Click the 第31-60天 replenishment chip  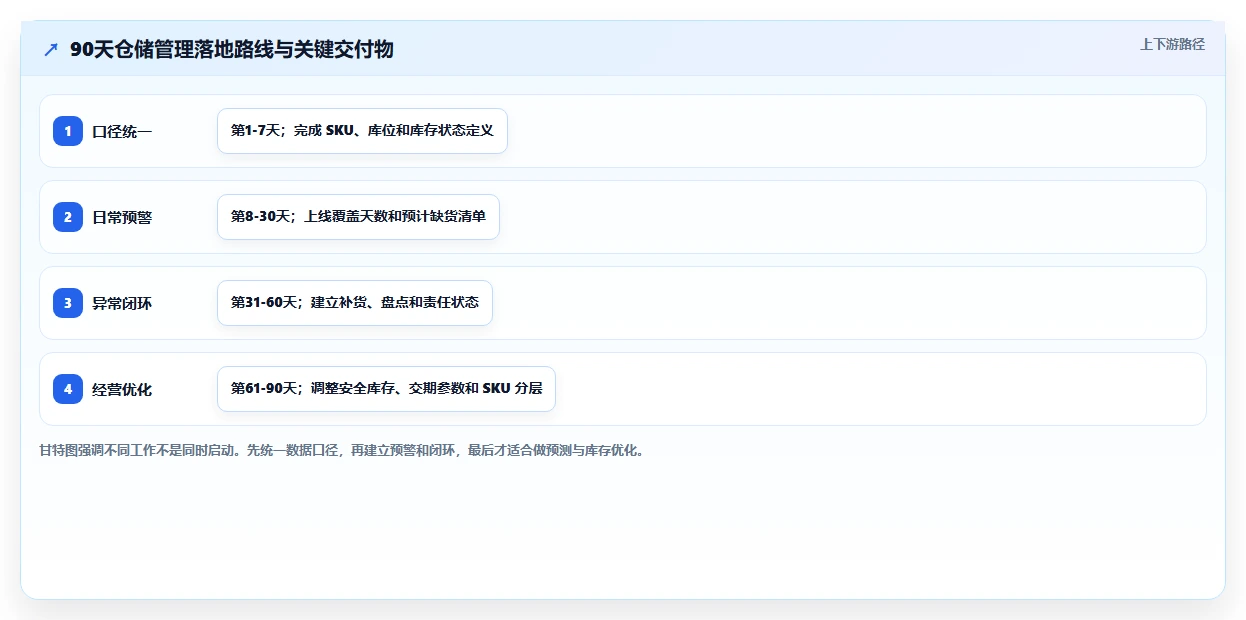pos(355,303)
